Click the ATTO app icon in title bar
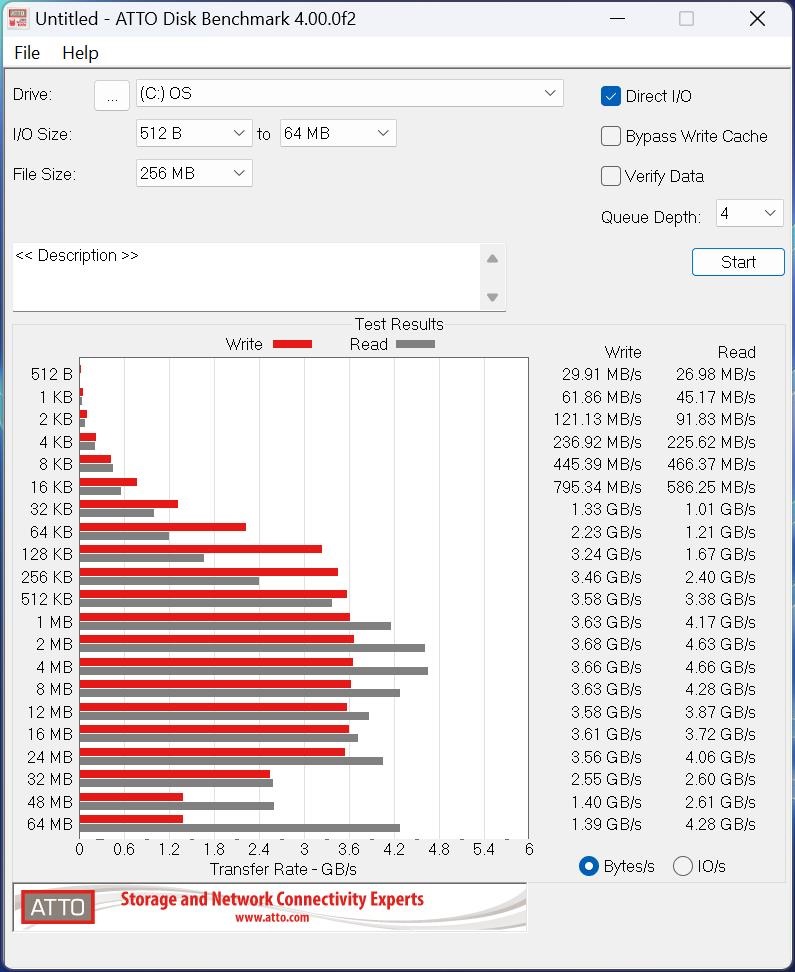This screenshot has height=972, width=795. pyautogui.click(x=17, y=18)
